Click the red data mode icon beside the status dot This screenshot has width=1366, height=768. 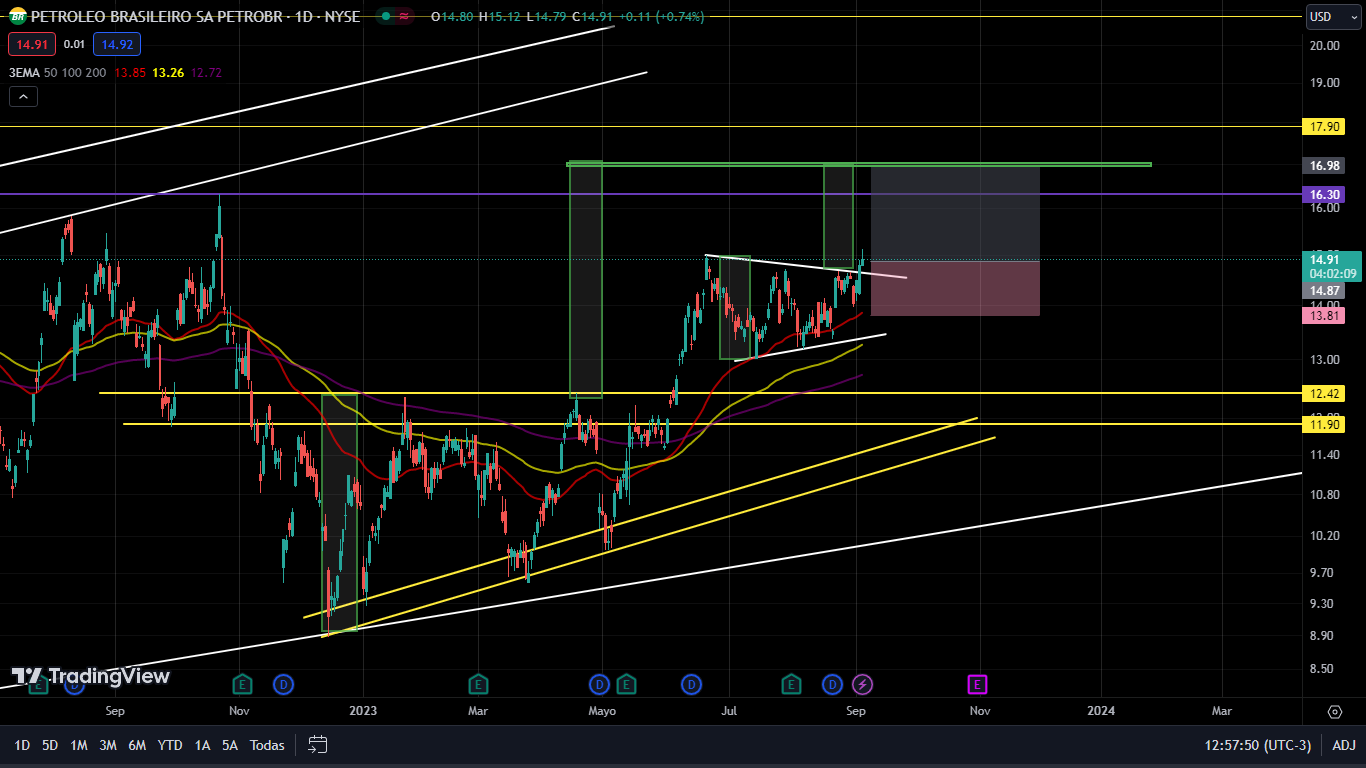pos(404,17)
